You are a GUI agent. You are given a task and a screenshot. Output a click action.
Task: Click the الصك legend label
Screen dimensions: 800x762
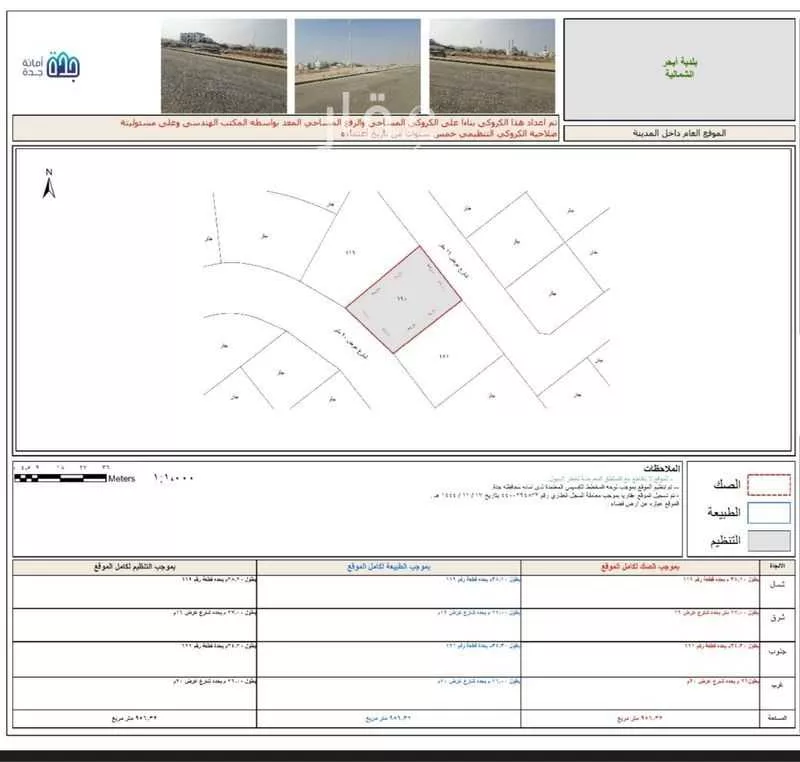coord(727,485)
